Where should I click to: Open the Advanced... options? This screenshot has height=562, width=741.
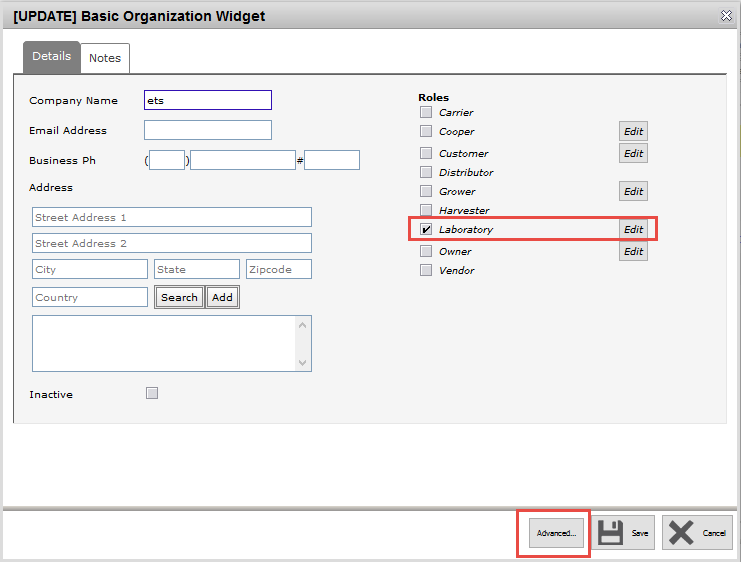coord(556,533)
